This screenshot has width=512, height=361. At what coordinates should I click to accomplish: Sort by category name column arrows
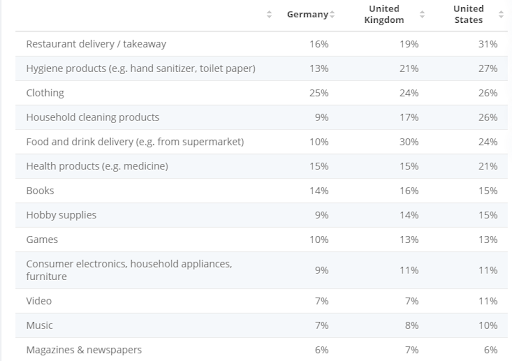(x=269, y=14)
